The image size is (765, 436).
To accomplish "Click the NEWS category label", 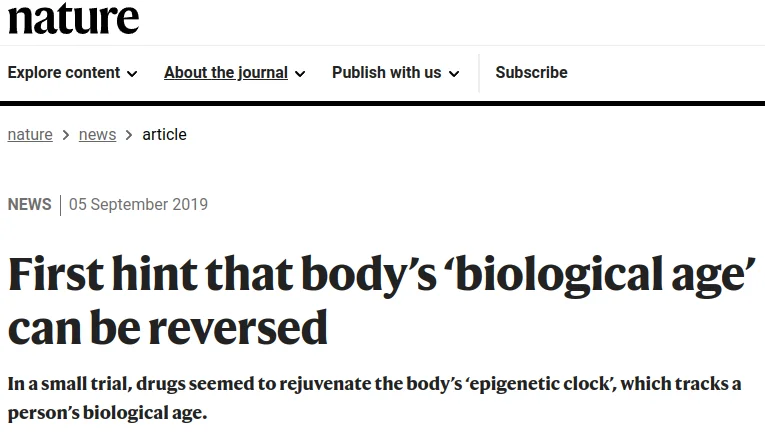I will (29, 204).
